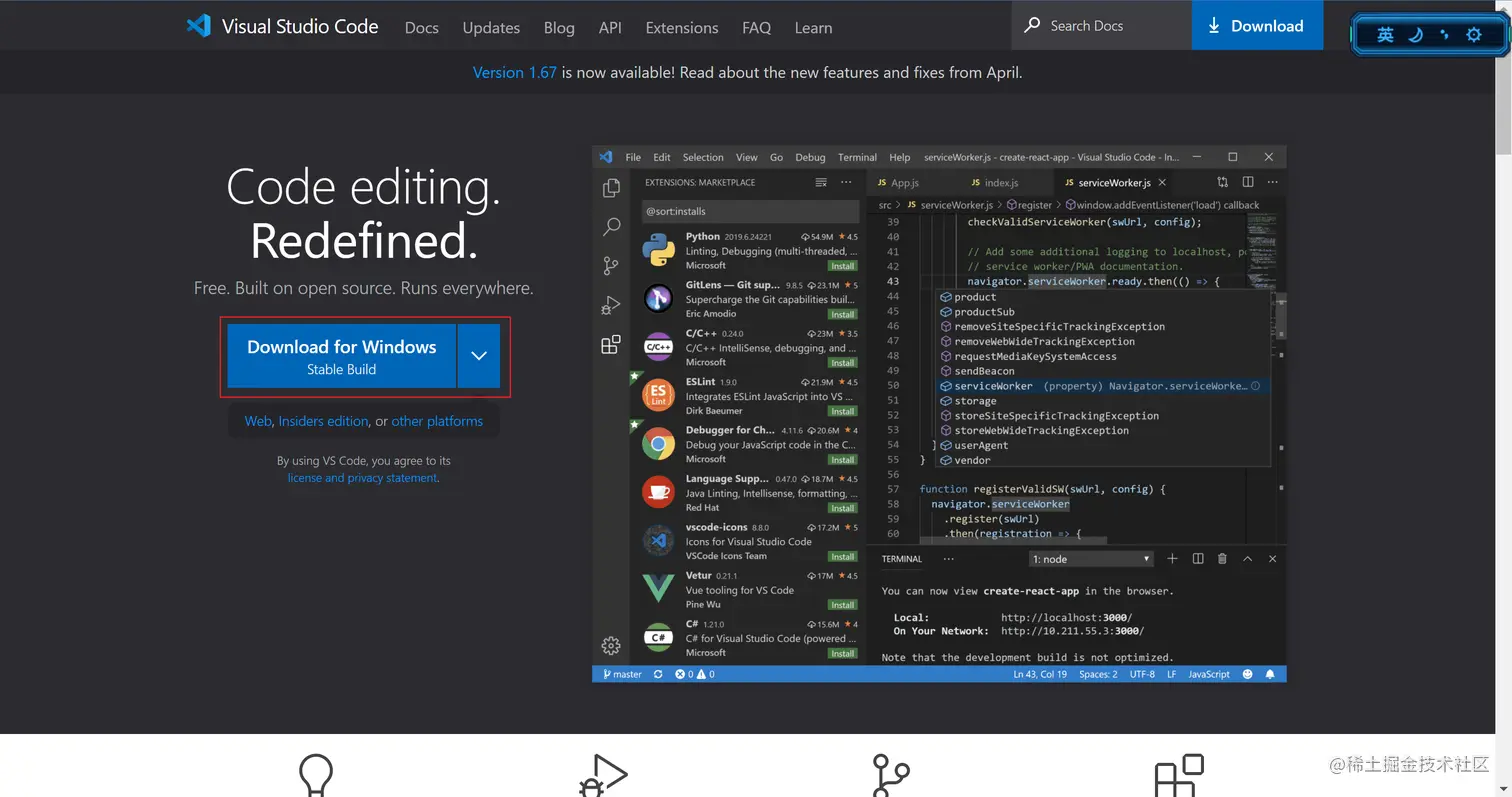
Task: Click the feedback smiley in the status bar
Action: [x=1247, y=674]
